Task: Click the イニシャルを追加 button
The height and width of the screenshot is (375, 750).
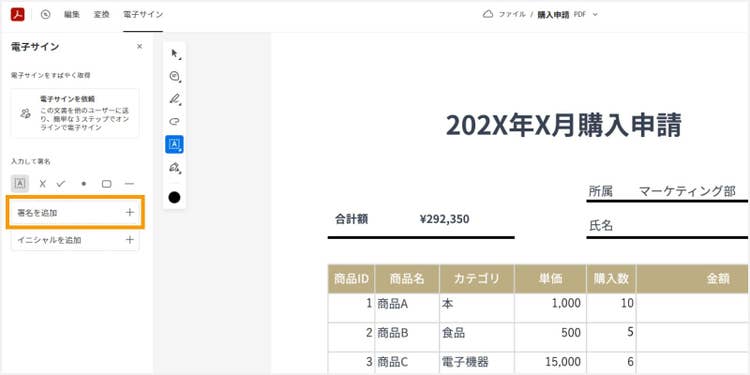Action: coord(75,240)
